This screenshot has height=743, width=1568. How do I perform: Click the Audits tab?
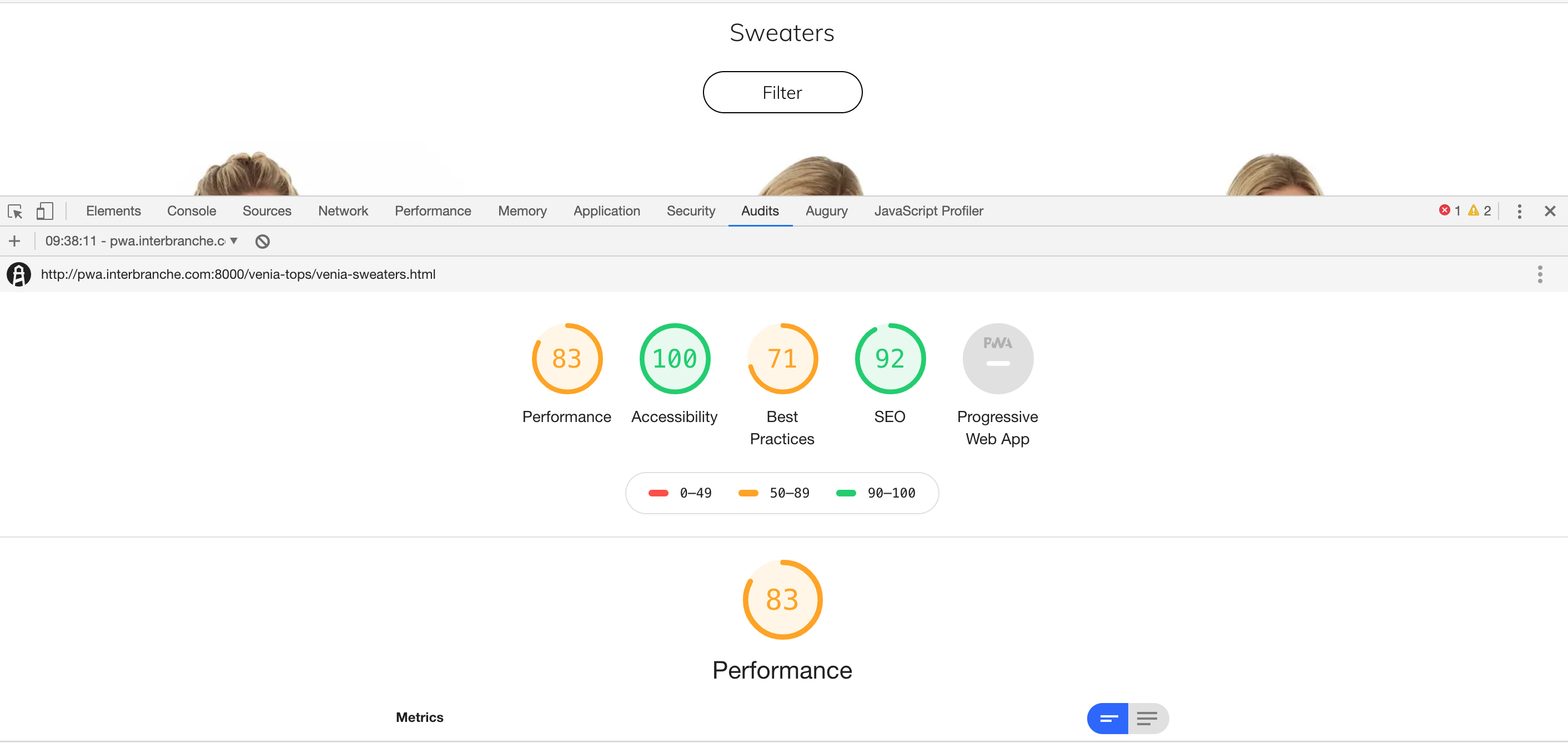pos(760,211)
